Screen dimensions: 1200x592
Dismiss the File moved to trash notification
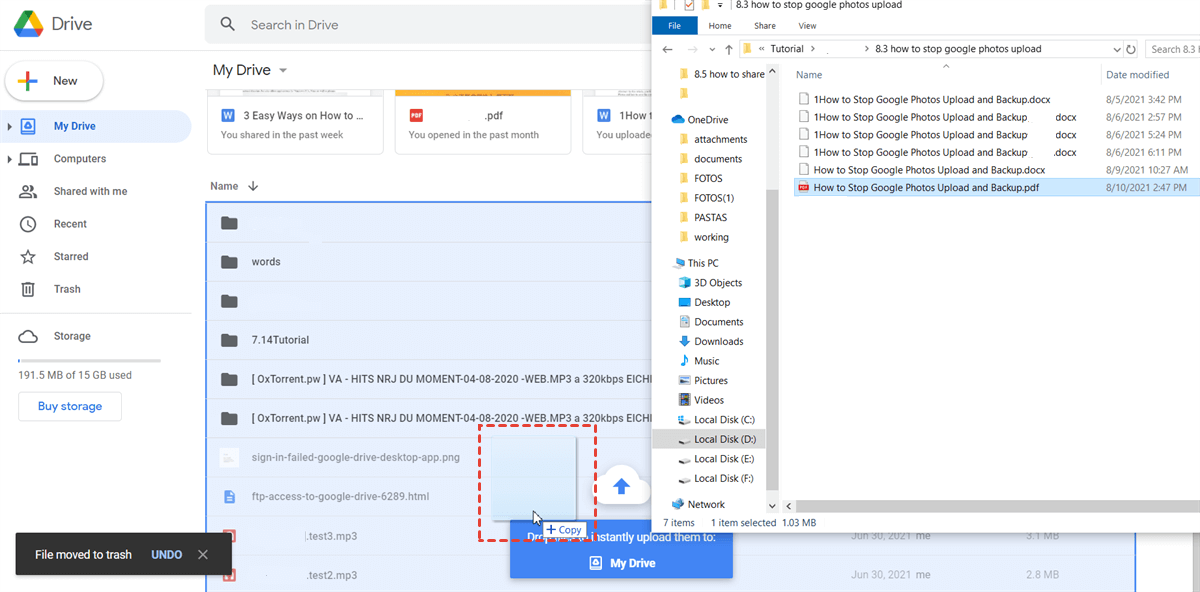pyautogui.click(x=203, y=555)
